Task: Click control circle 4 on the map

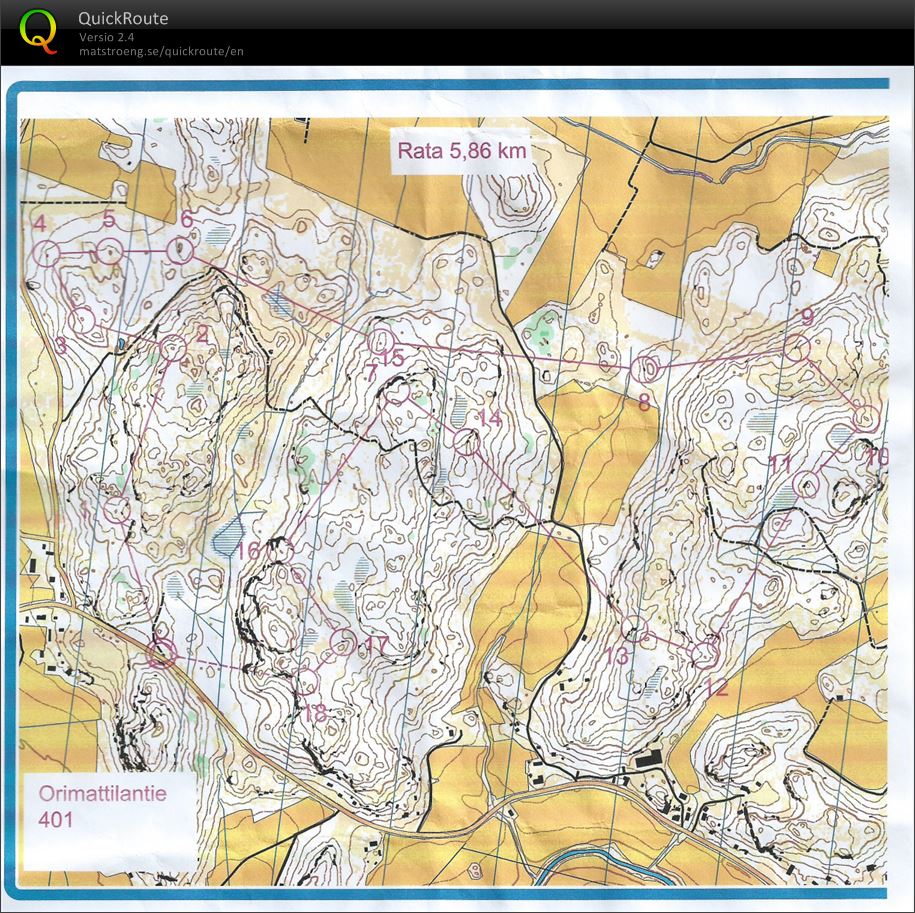Action: 45,253
